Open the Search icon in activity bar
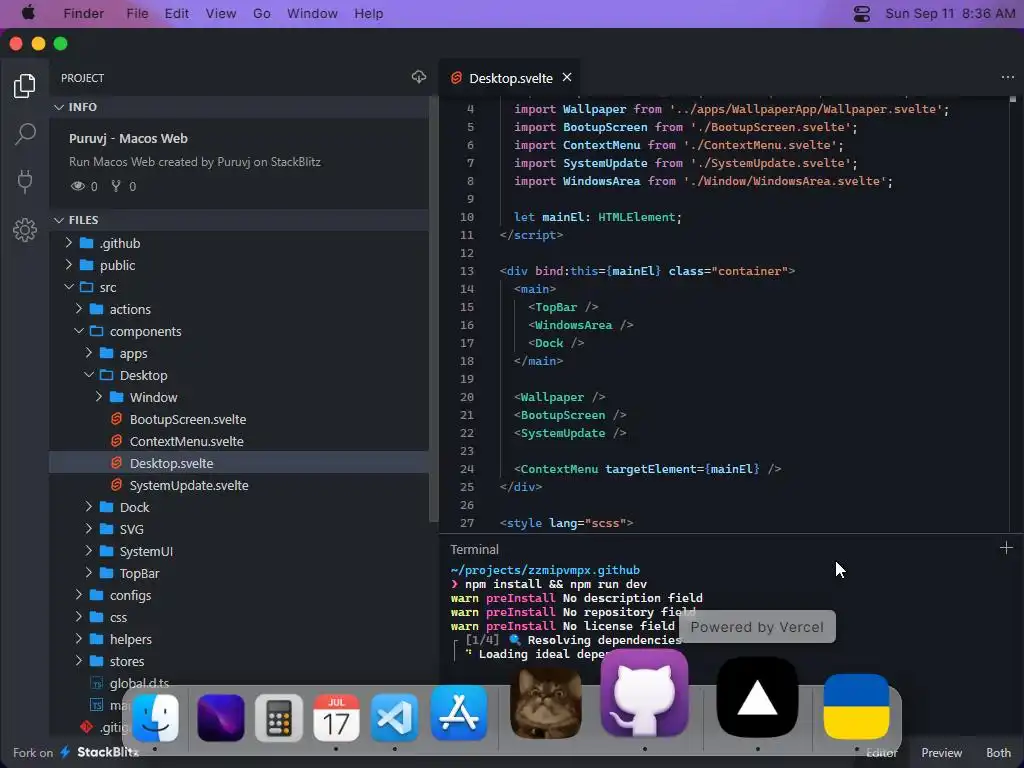Screen dimensions: 1024x768 pos(25,134)
